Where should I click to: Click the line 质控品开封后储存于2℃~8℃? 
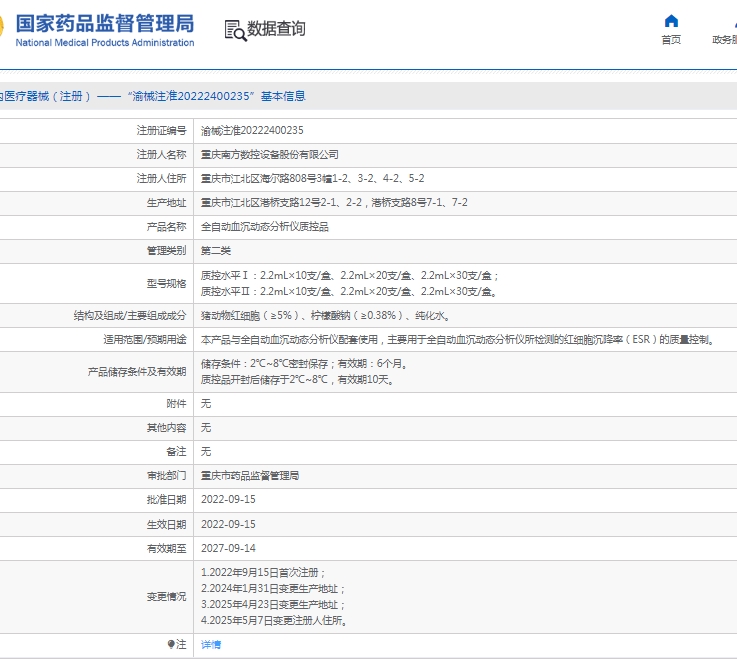(x=297, y=379)
